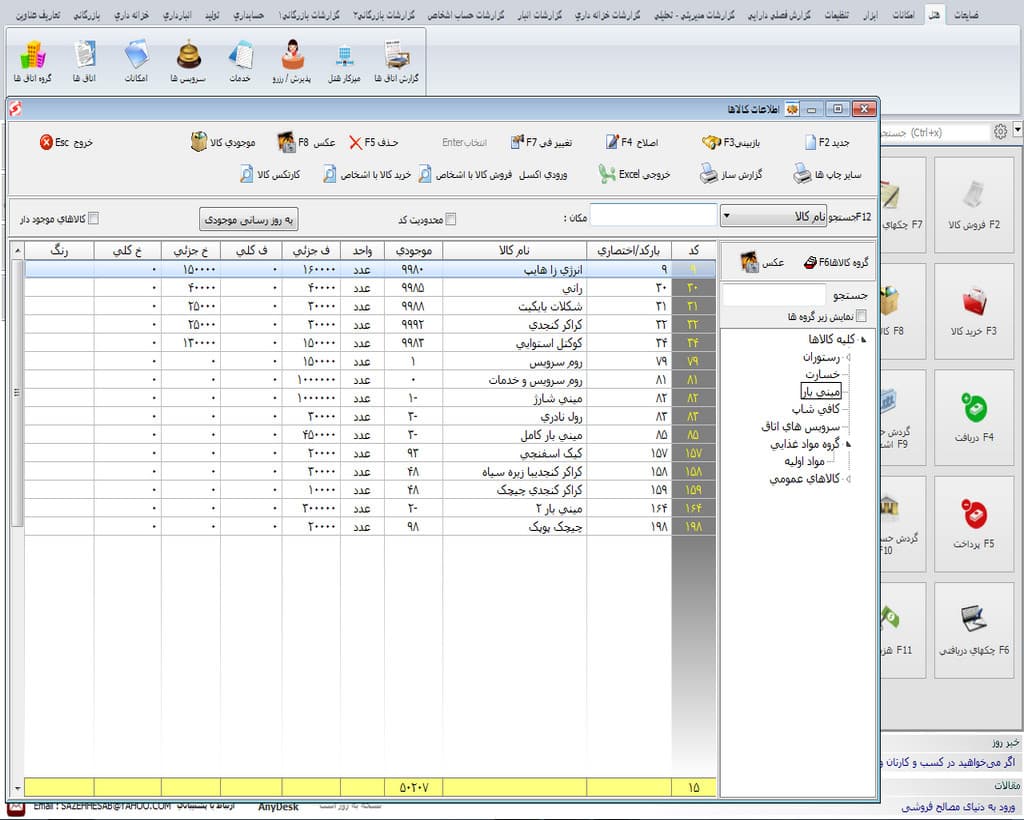Open received cheques (چکهای دریافتی F6) tile

pos(974,631)
